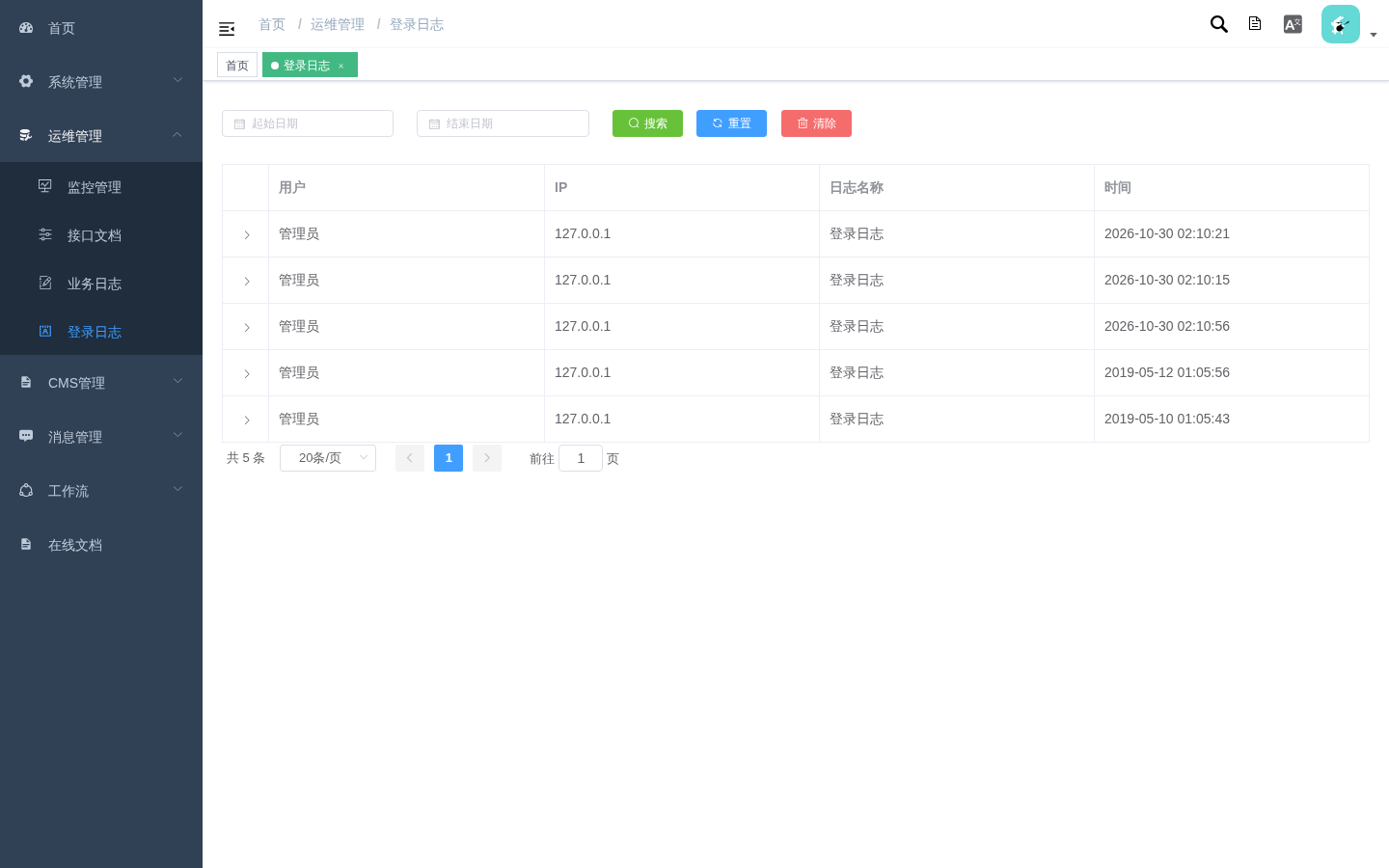1389x868 pixels.
Task: Collapse the 运维管理 submenu
Action: point(177,134)
